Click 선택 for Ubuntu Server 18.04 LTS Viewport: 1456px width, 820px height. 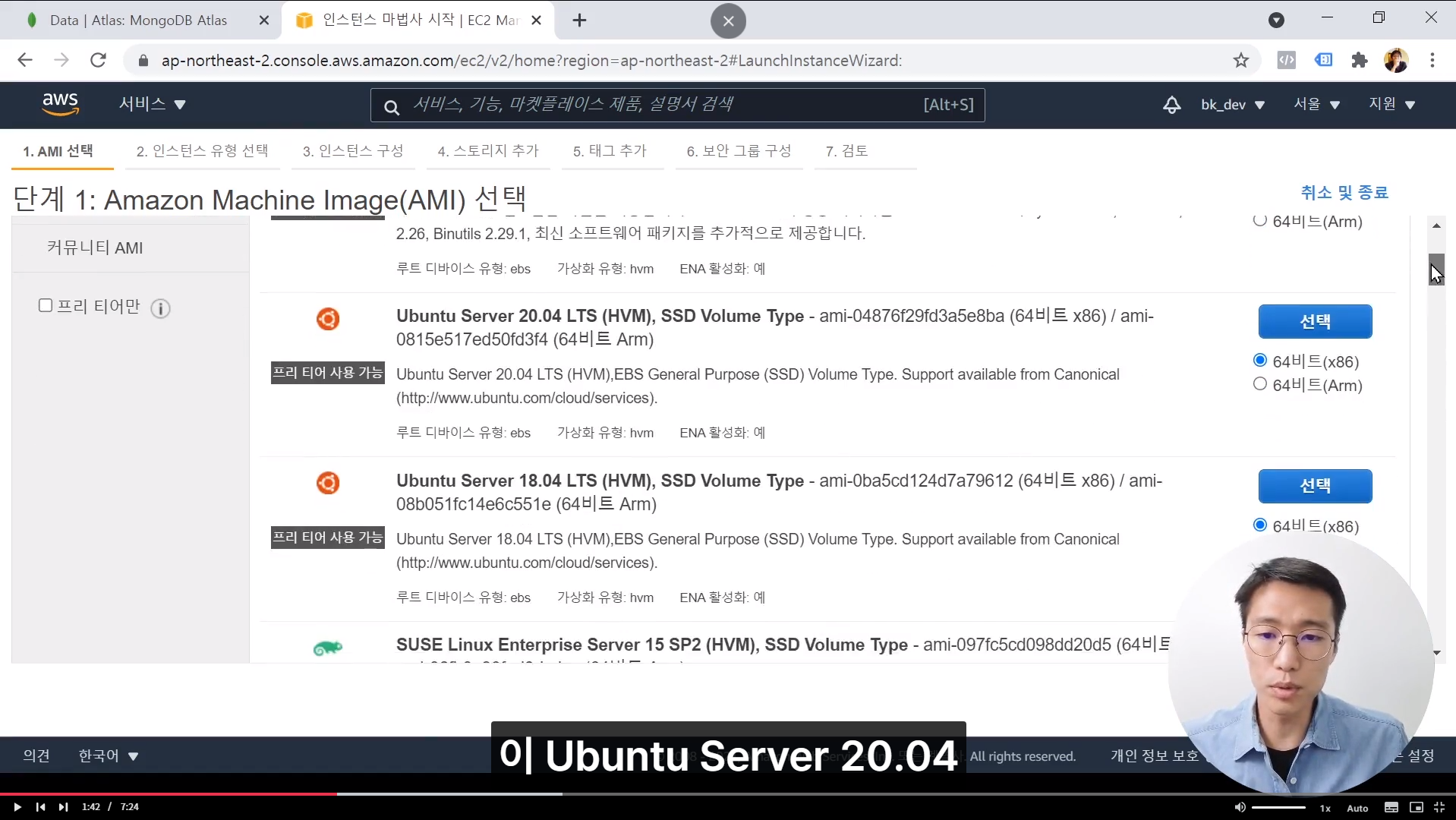pyautogui.click(x=1315, y=486)
